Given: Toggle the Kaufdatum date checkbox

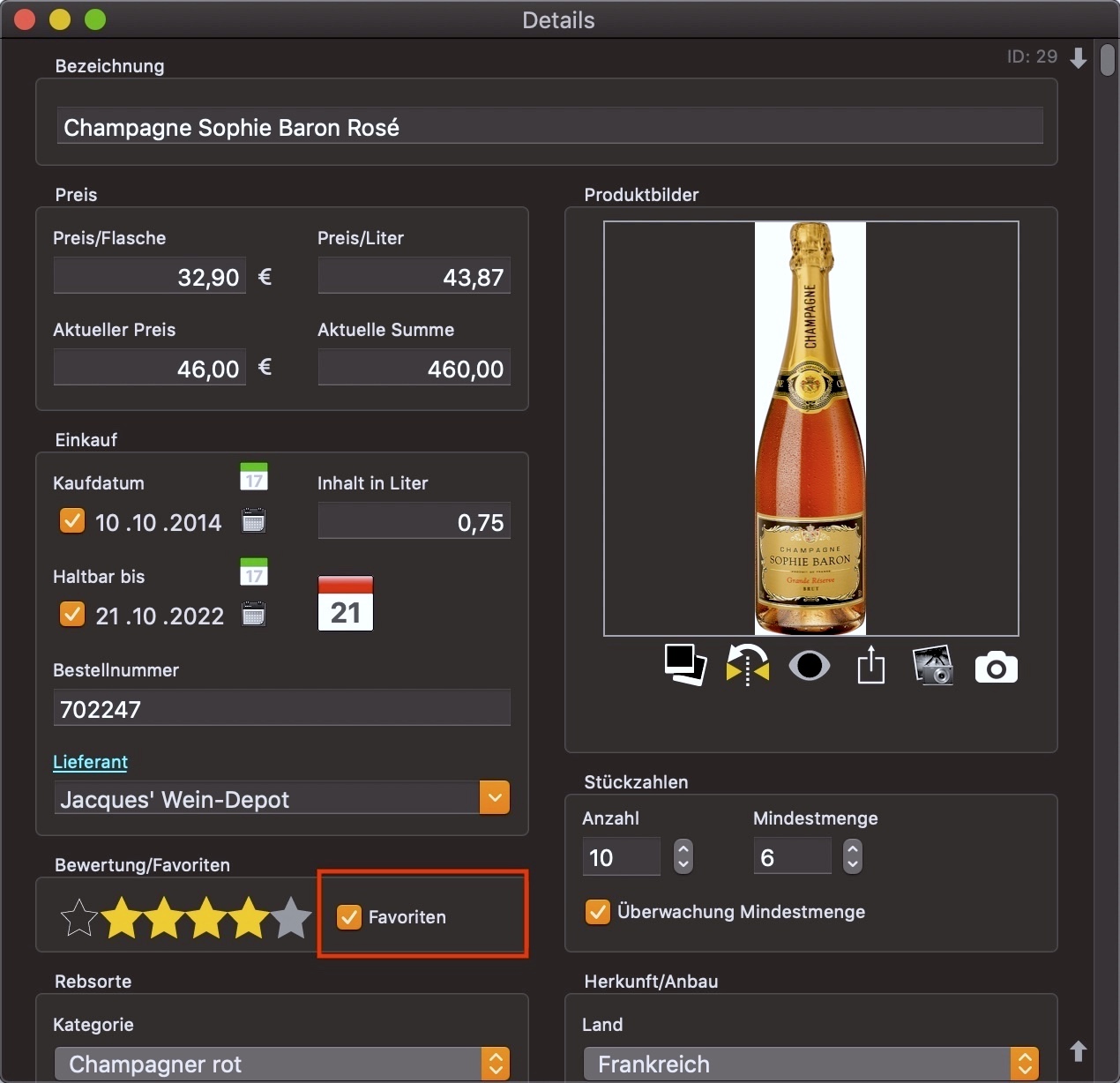Looking at the screenshot, I should point(72,520).
